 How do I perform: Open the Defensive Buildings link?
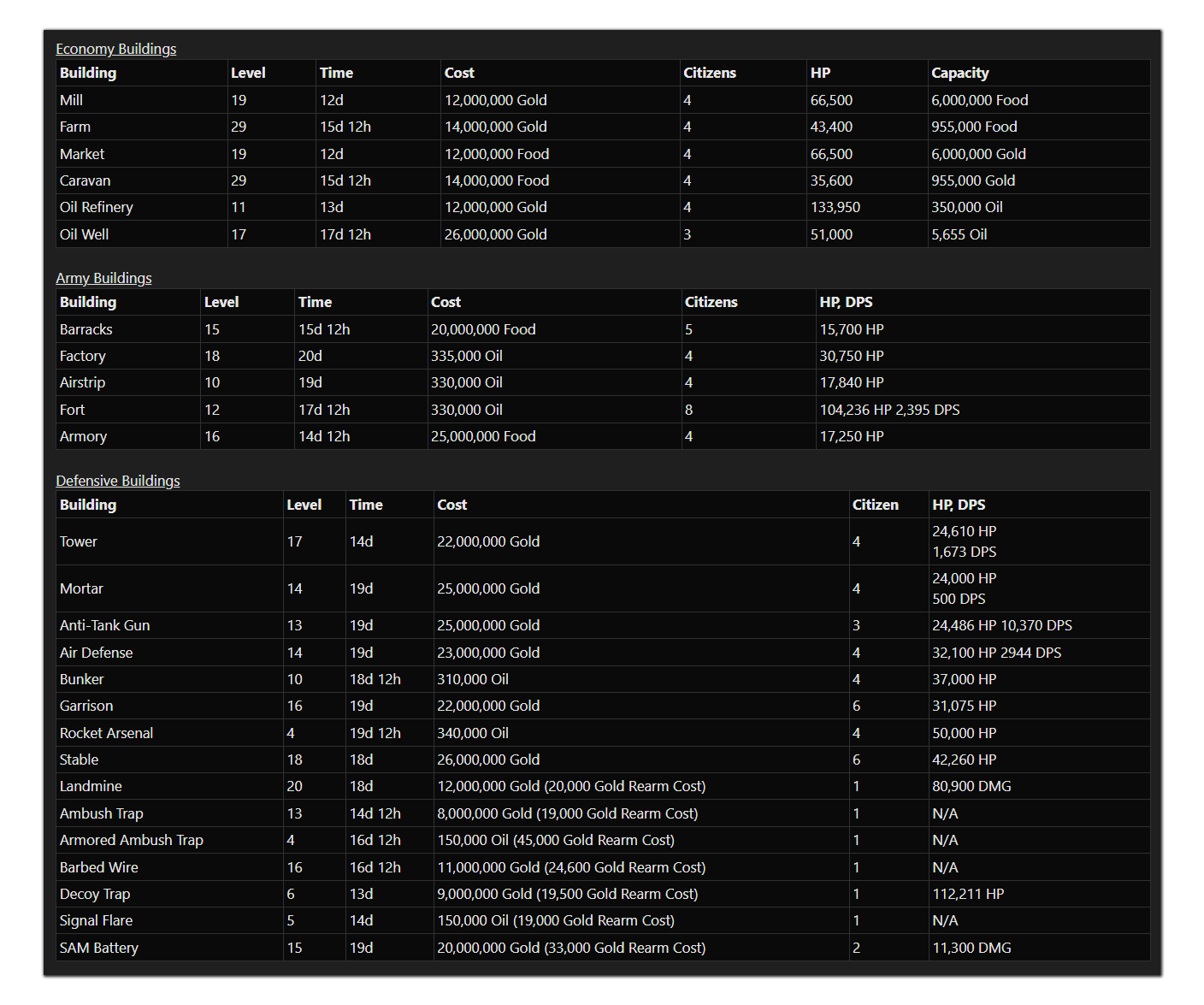pyautogui.click(x=118, y=481)
